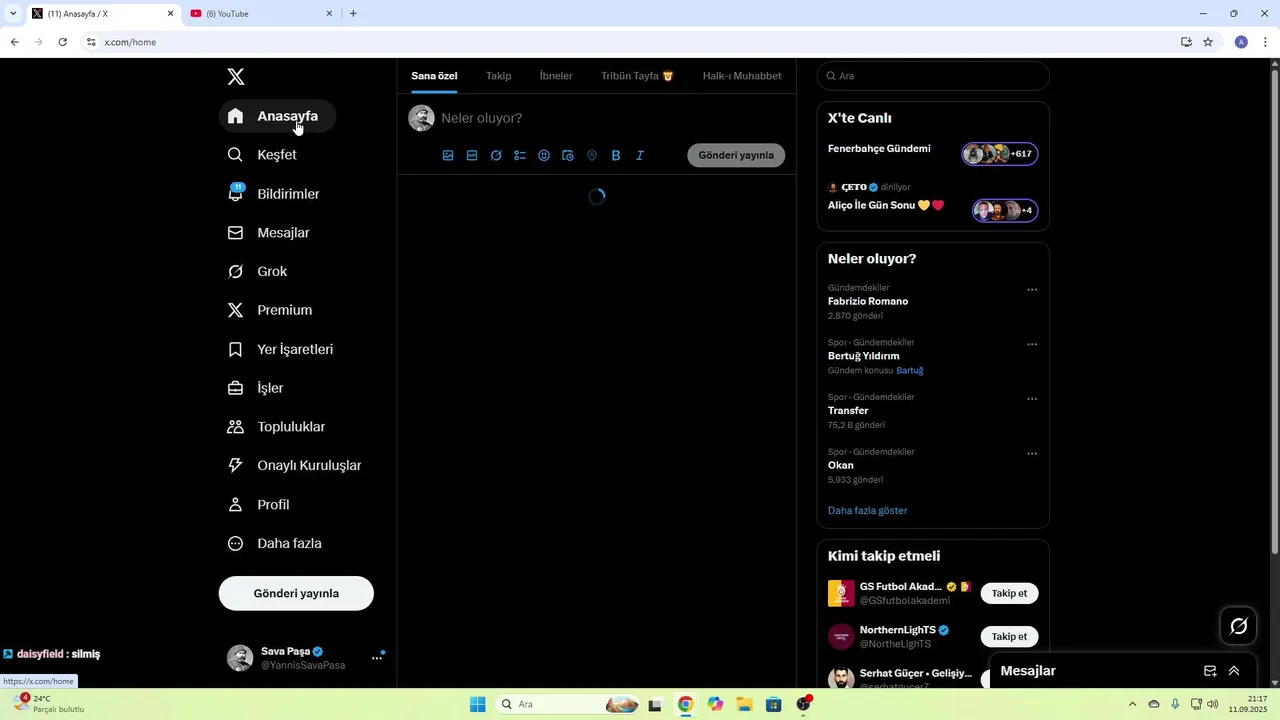1280x720 pixels.
Task: Open the Fabrizio Romano trend
Action: click(868, 301)
